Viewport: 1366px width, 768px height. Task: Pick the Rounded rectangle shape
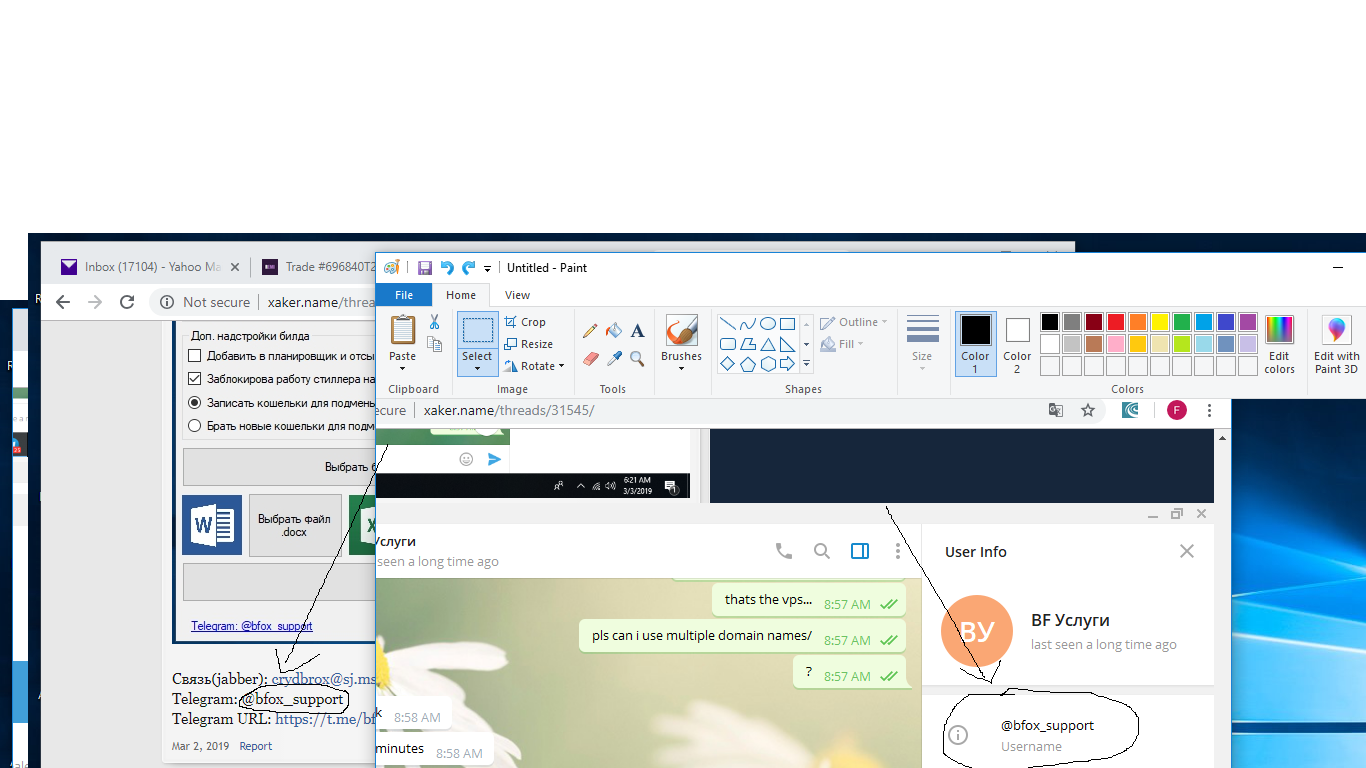coord(728,344)
